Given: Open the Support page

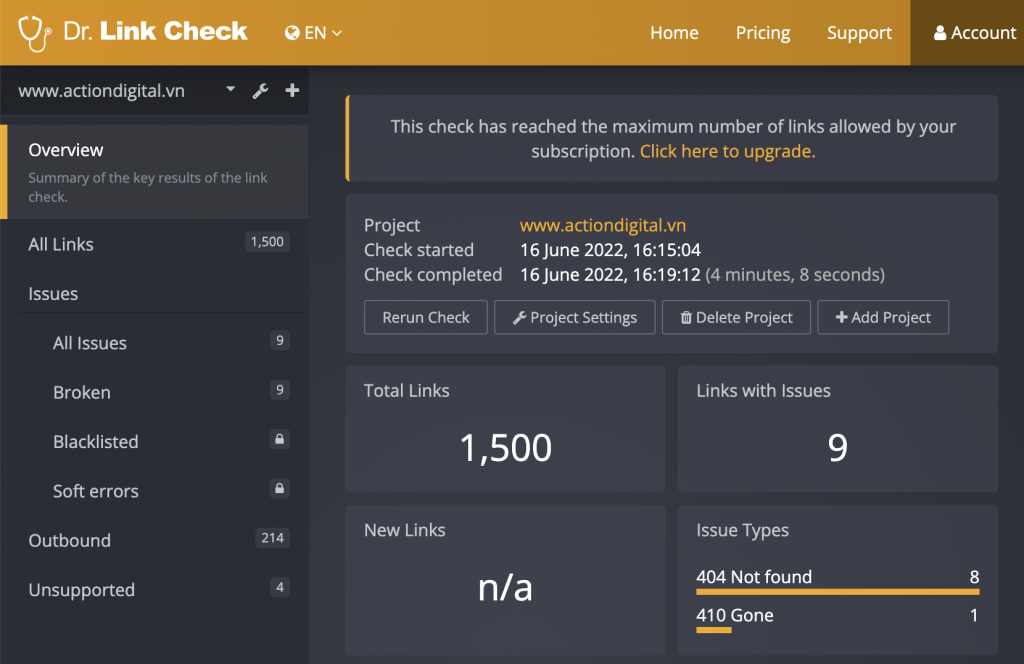Looking at the screenshot, I should pos(859,33).
